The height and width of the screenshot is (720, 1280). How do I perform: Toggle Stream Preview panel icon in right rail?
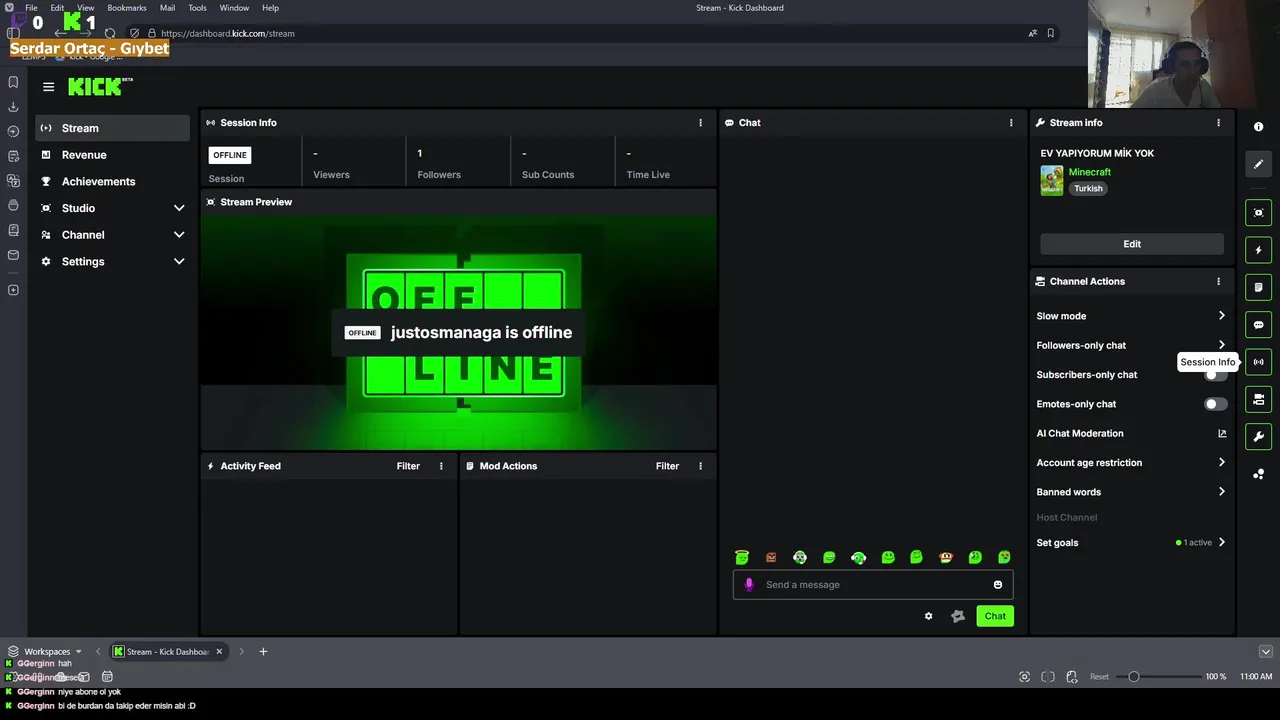tap(1258, 212)
